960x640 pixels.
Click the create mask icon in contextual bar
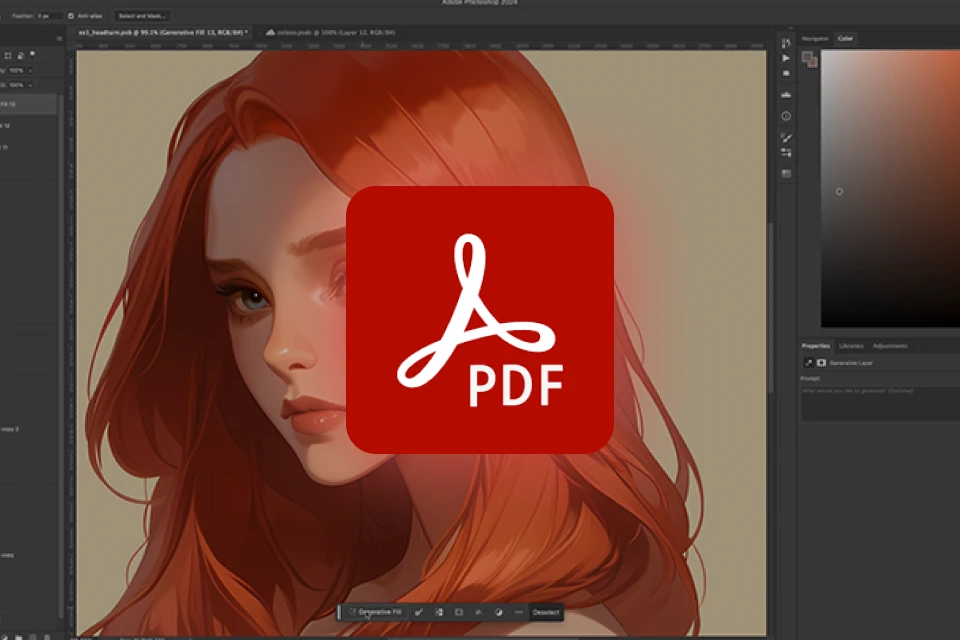point(459,612)
